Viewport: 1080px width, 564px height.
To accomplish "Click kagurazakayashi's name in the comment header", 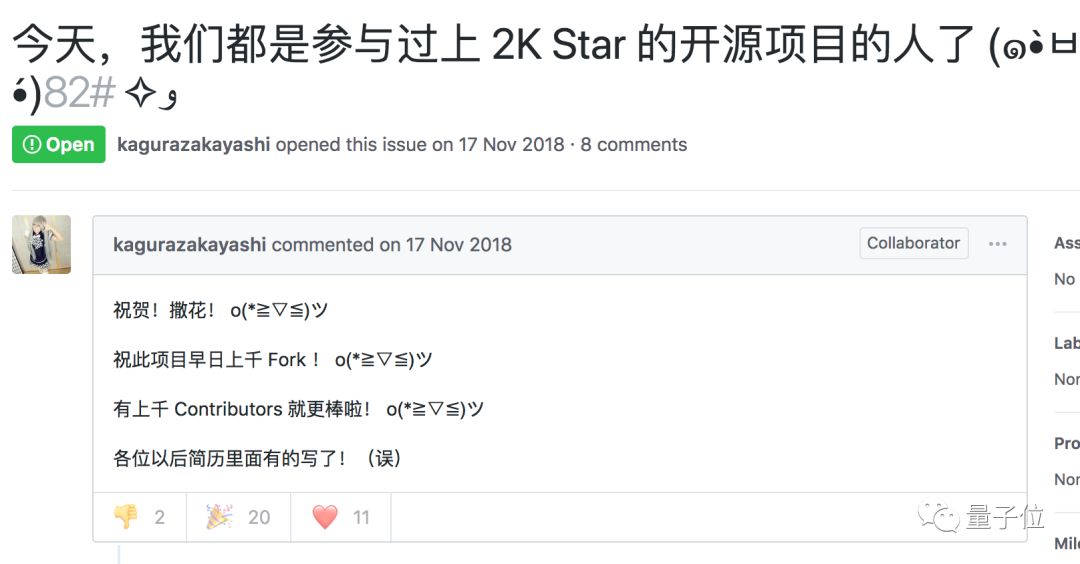I will [x=190, y=244].
